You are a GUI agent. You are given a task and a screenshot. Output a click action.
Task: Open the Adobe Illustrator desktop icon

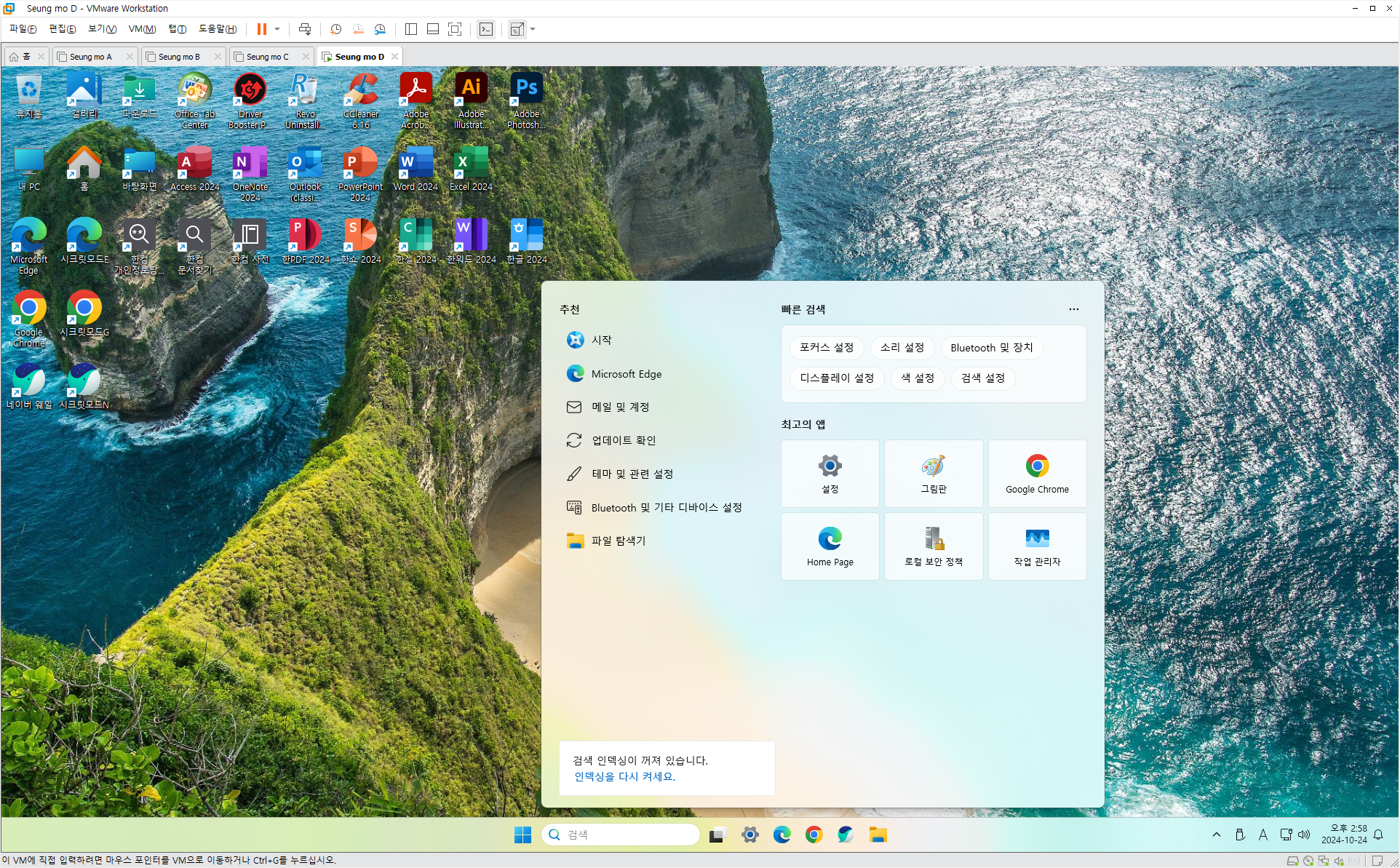(x=471, y=100)
